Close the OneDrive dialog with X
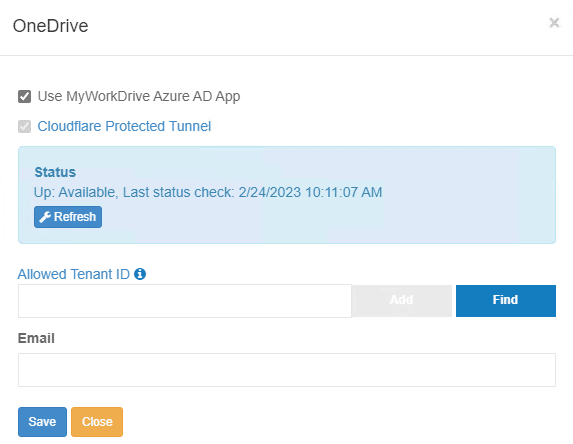 coord(554,23)
